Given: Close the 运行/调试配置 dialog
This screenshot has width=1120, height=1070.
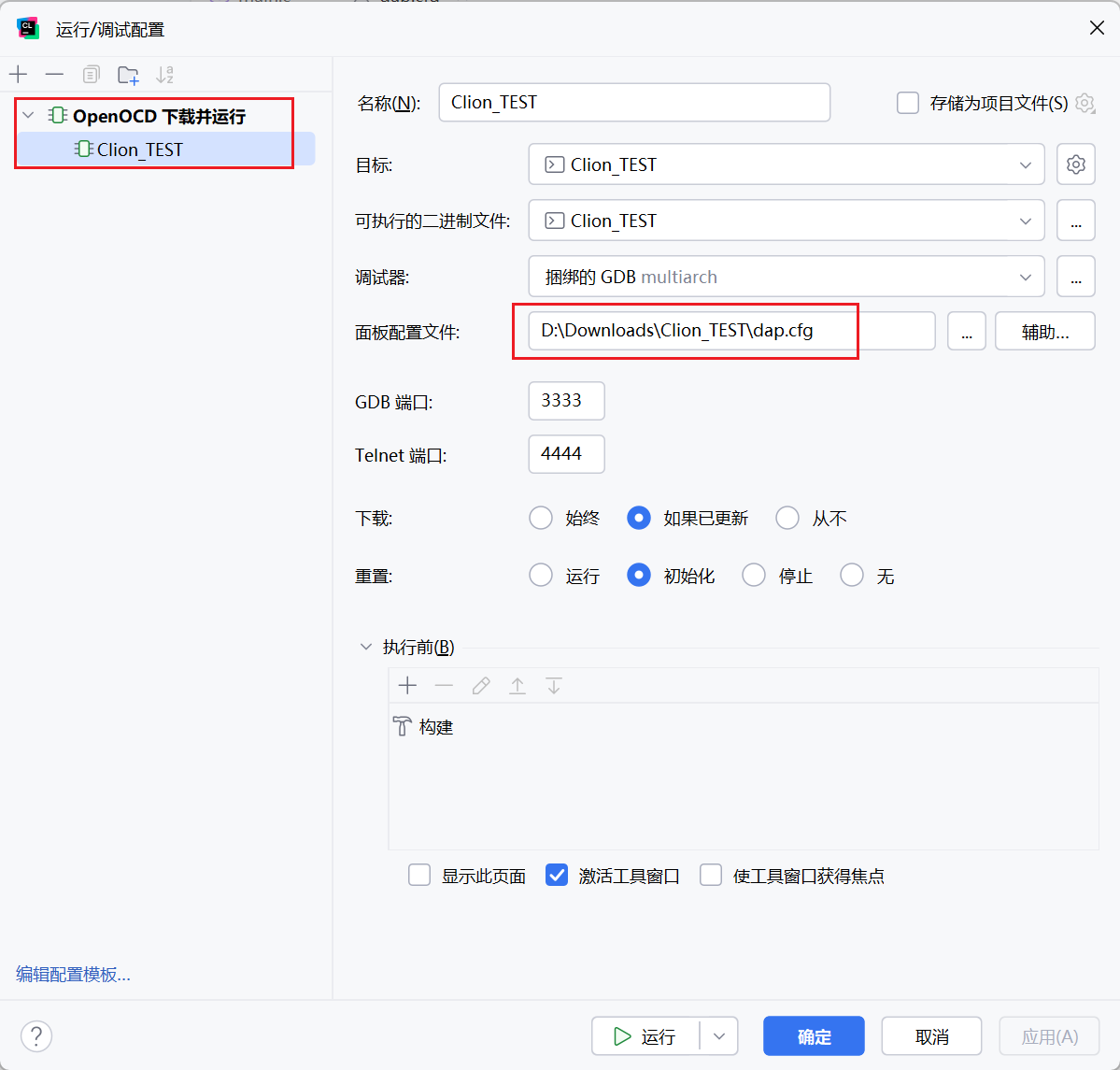Looking at the screenshot, I should 1097,28.
